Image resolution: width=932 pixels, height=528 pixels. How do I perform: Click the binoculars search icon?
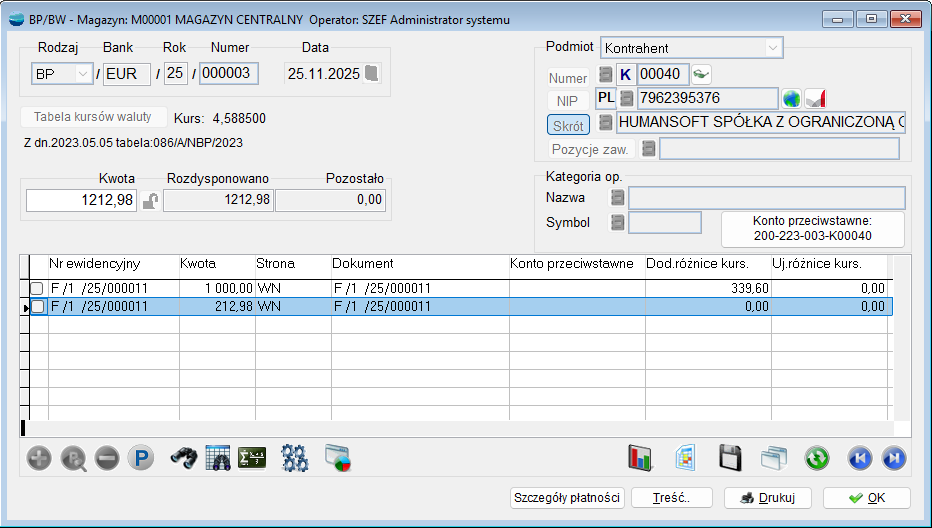pos(181,458)
